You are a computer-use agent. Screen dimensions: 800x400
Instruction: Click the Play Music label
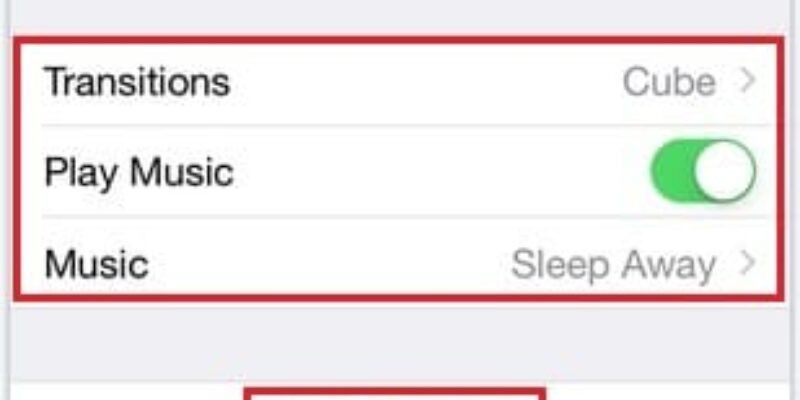(139, 173)
